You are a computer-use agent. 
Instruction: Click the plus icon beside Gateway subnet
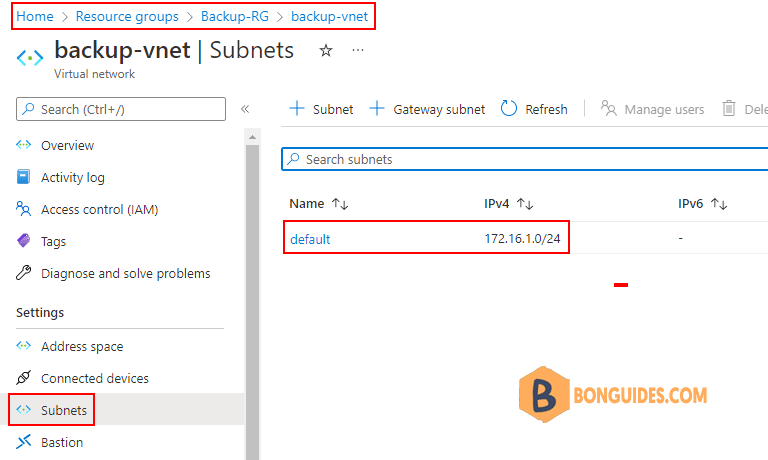pos(377,108)
